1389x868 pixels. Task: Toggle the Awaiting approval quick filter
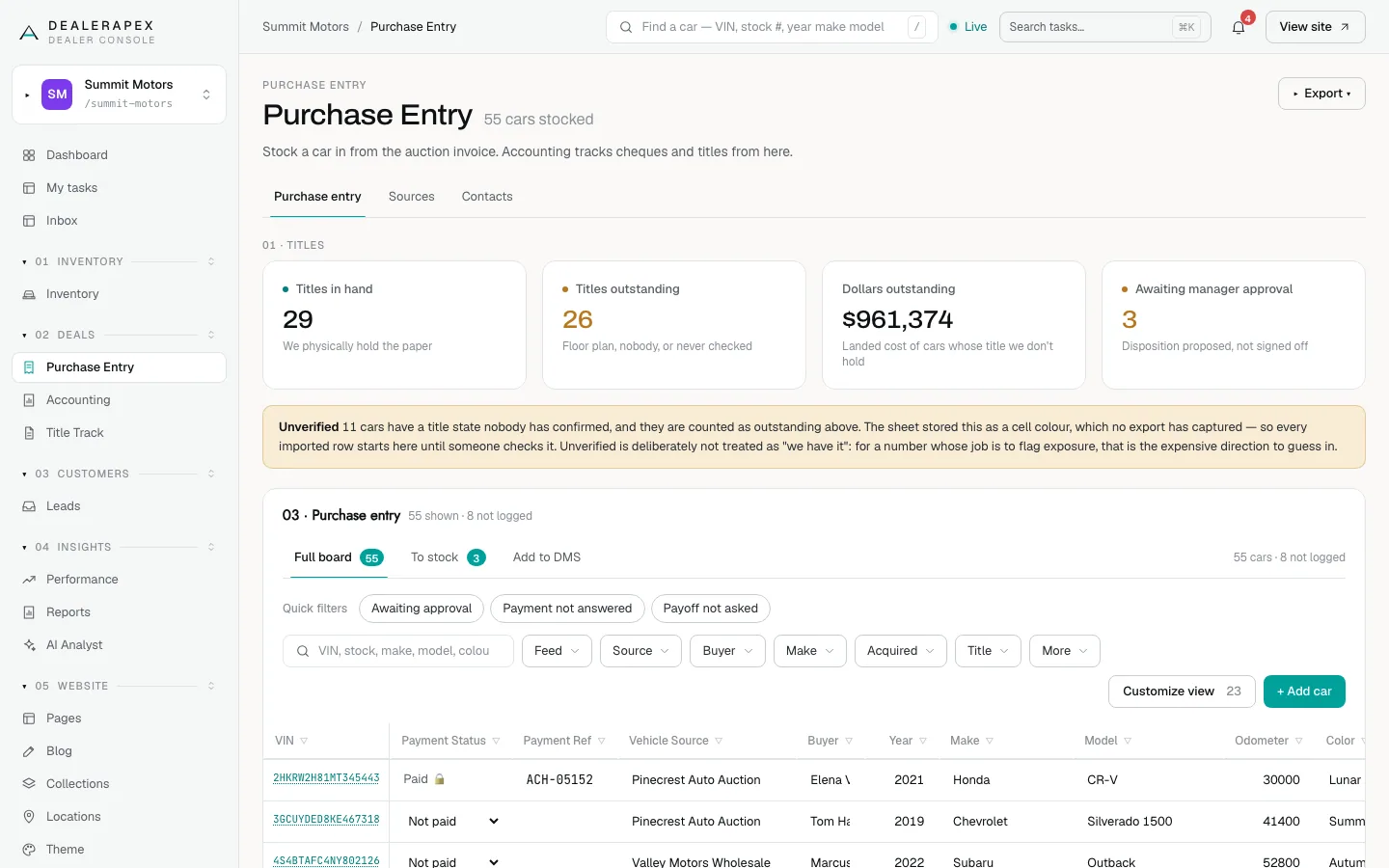(422, 609)
